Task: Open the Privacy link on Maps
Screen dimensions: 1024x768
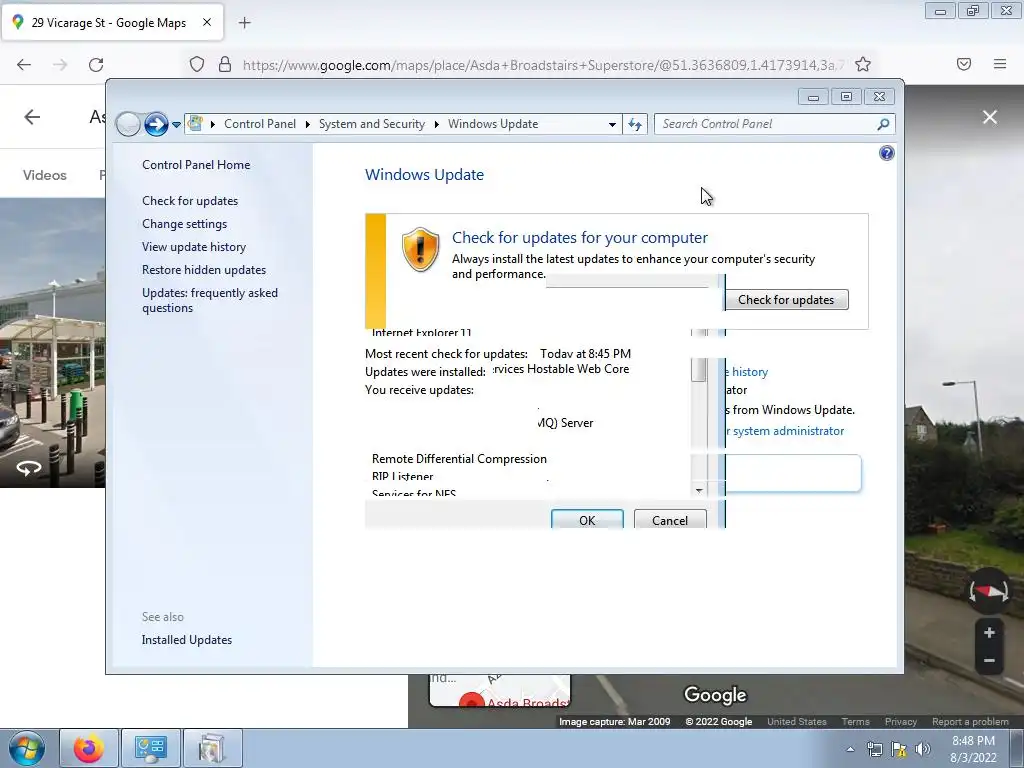Action: click(x=901, y=722)
